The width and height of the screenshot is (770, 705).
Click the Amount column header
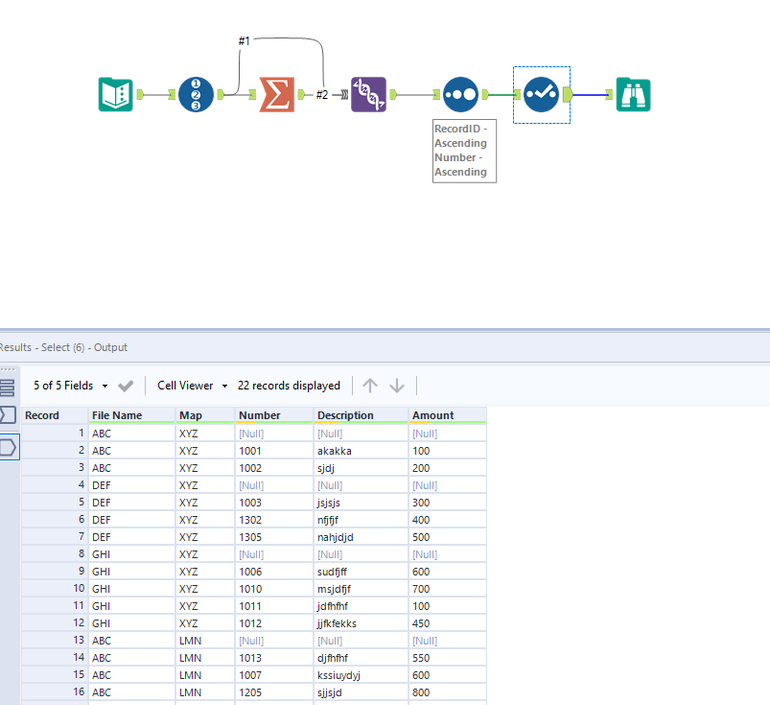432,415
